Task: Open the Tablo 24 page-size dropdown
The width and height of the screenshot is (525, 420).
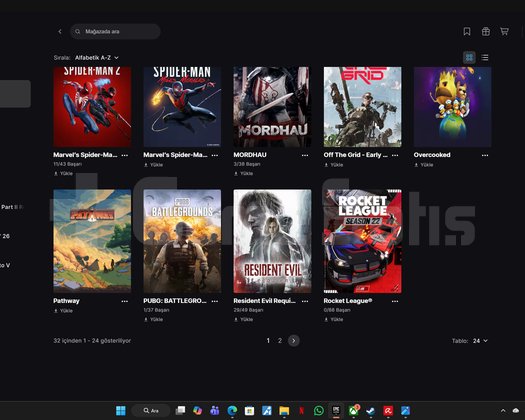Action: (480, 341)
